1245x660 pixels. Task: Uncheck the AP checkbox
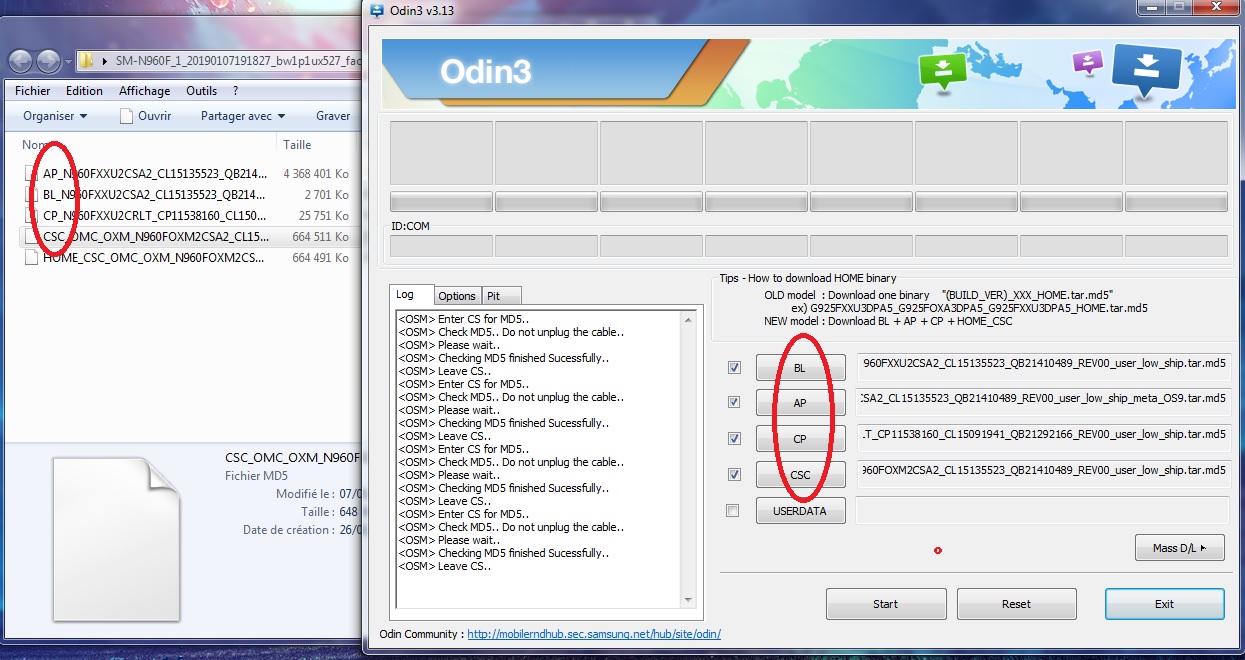tap(734, 403)
